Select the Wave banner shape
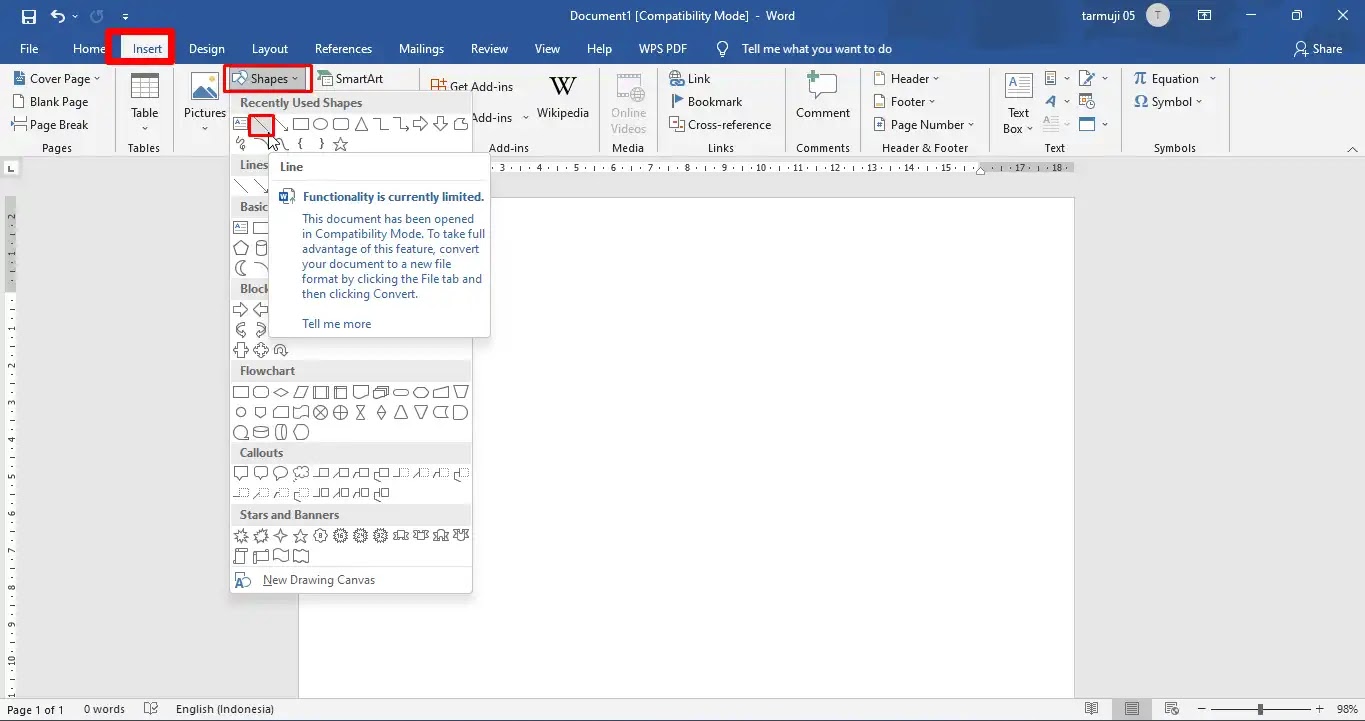Screen dimensions: 1365x721 (x=281, y=556)
